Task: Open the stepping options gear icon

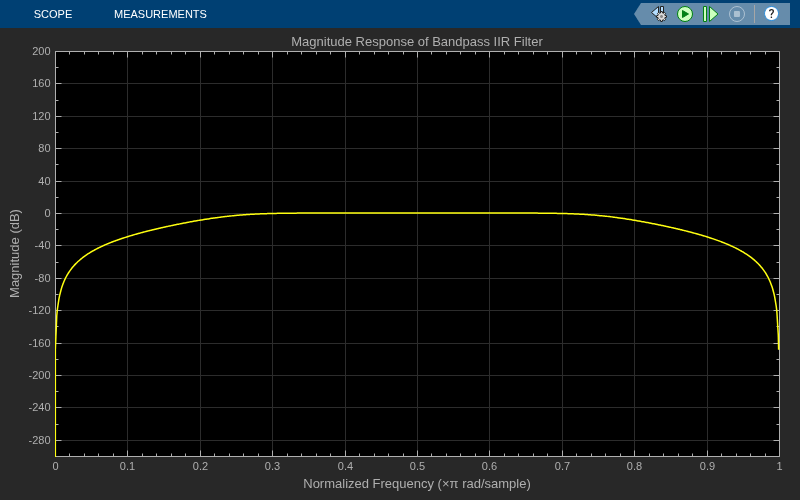Action: tap(659, 14)
